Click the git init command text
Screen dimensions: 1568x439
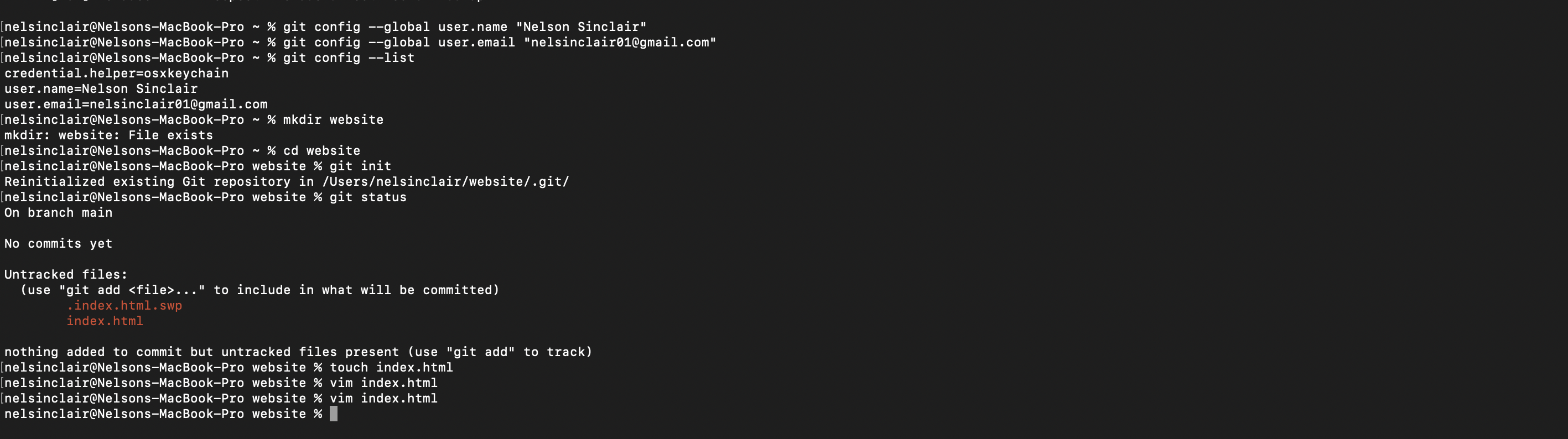360,166
